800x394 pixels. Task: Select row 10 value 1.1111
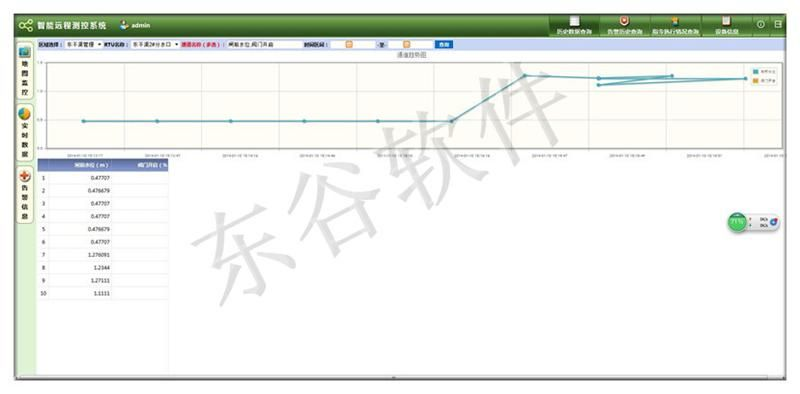102,293
